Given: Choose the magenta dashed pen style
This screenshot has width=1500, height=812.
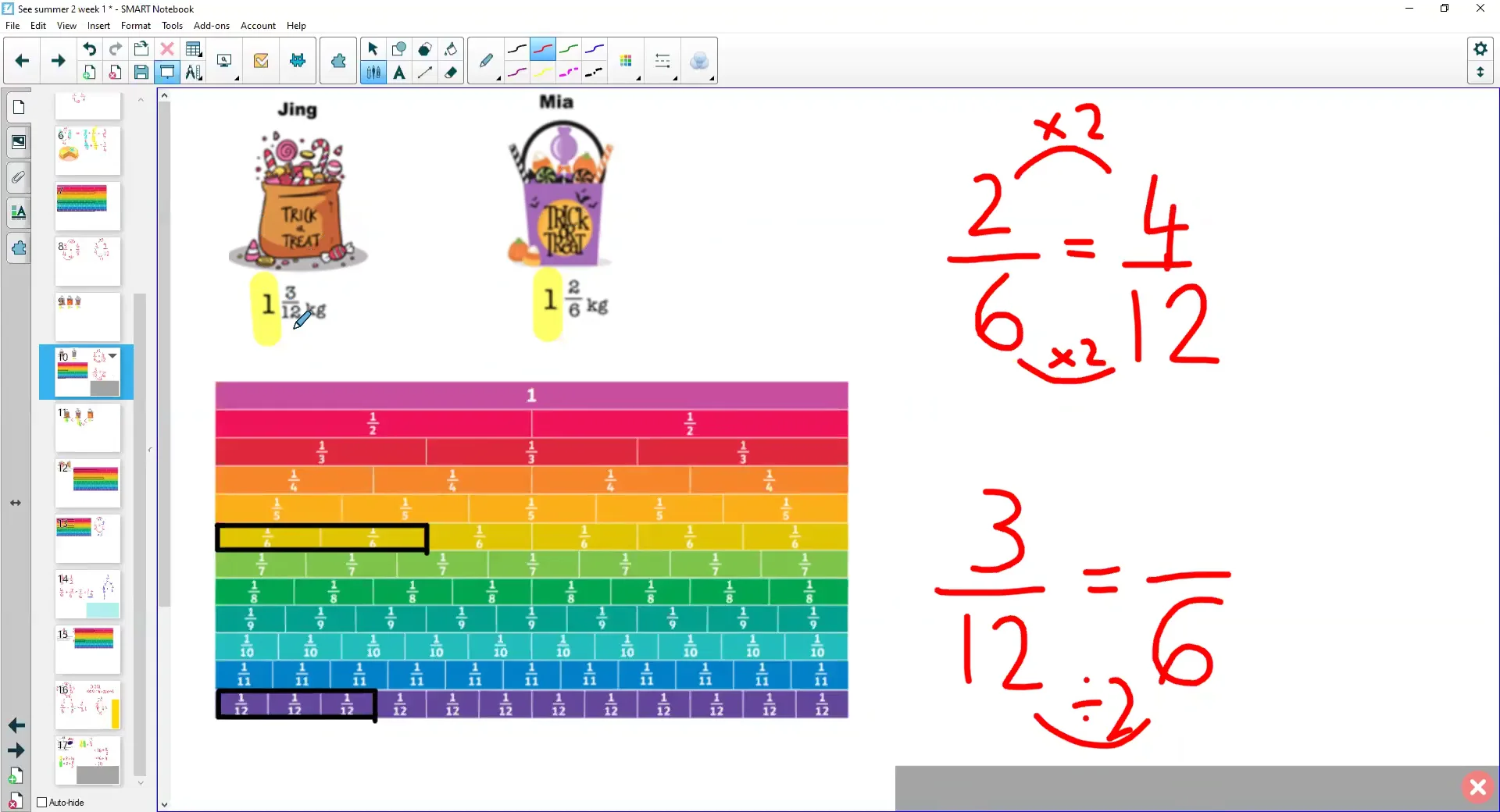Looking at the screenshot, I should click(569, 72).
